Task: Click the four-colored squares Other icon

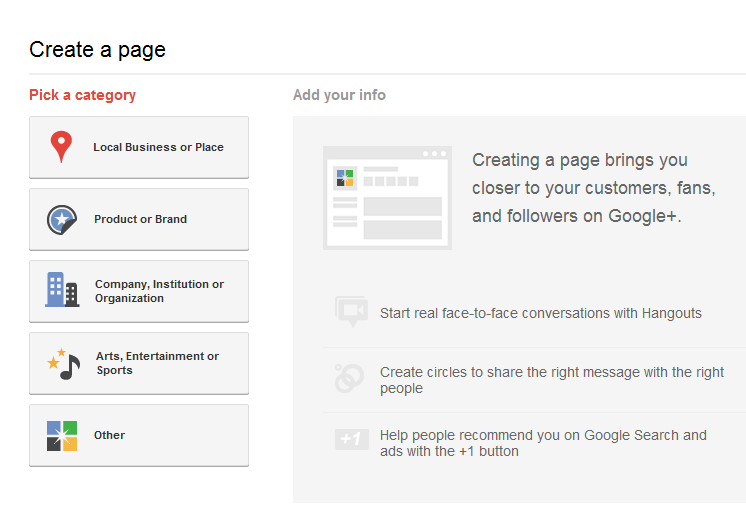Action: click(62, 436)
